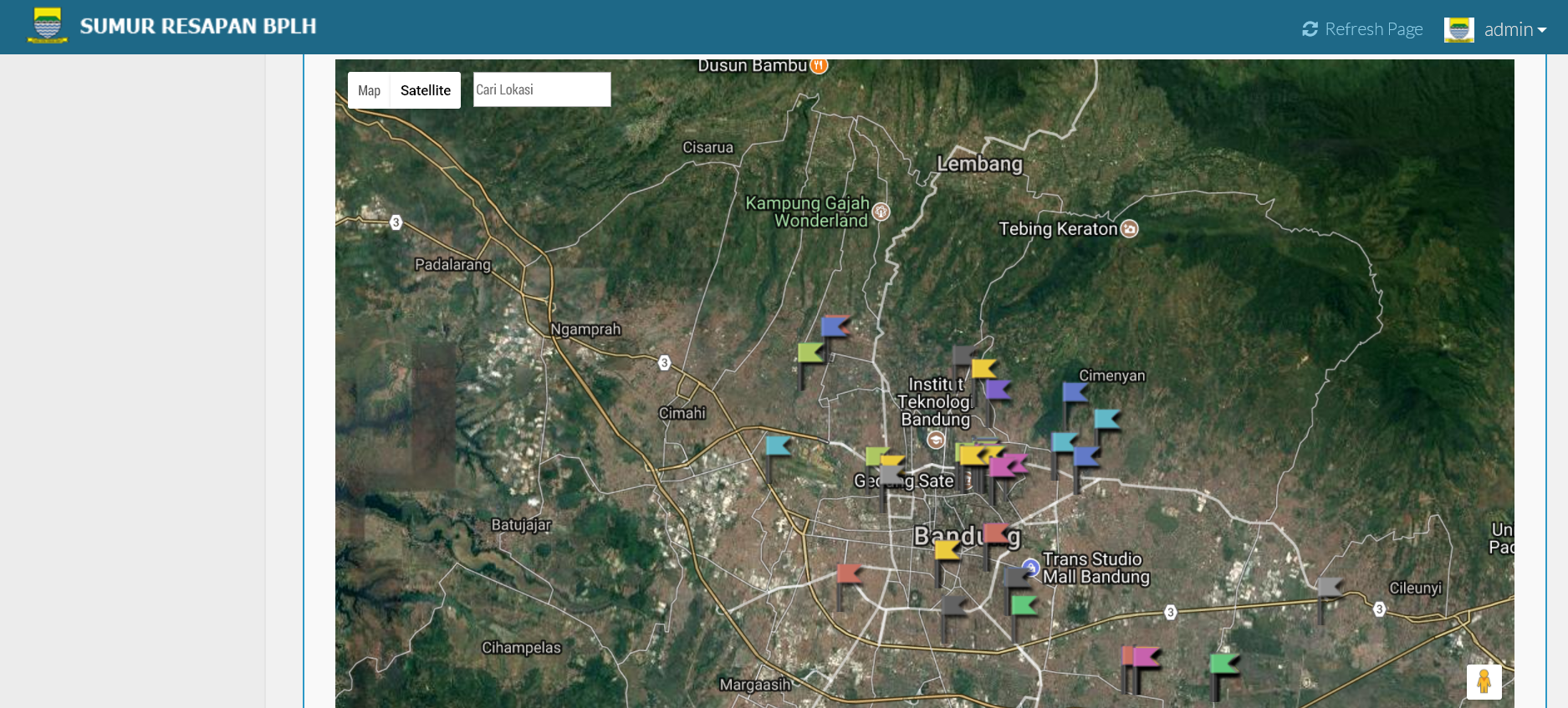Select purple flag beside Institut Teknologi label

997,390
